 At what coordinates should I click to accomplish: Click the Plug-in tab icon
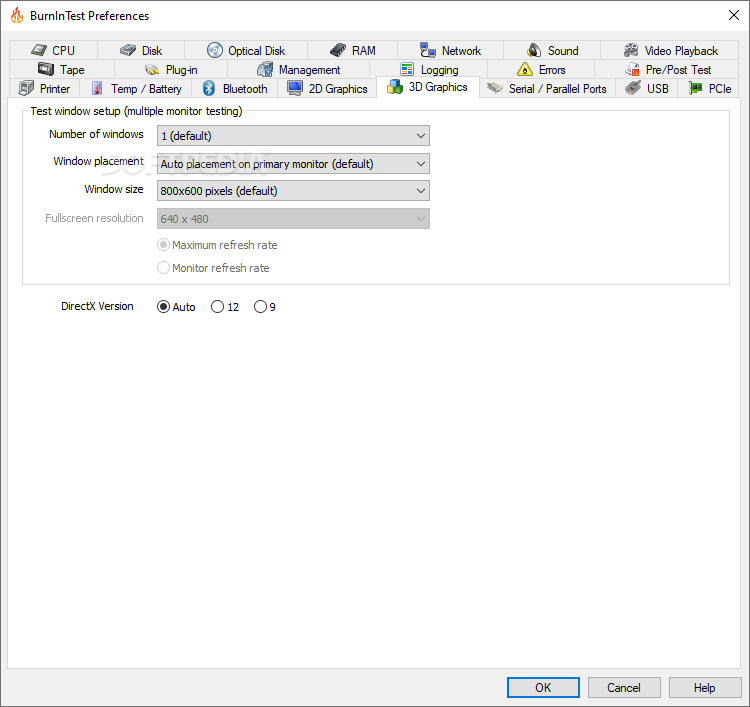(x=152, y=70)
